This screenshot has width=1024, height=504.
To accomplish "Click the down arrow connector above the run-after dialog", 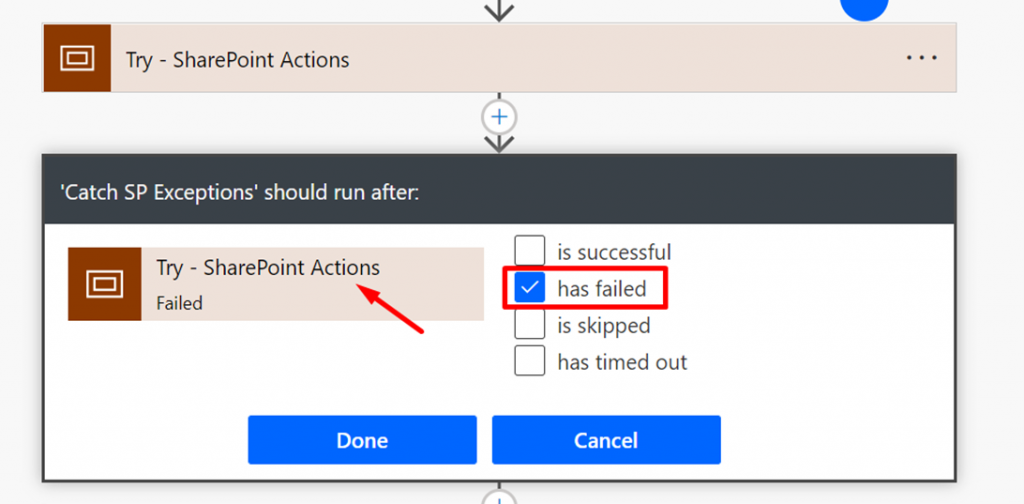I will pos(499,143).
